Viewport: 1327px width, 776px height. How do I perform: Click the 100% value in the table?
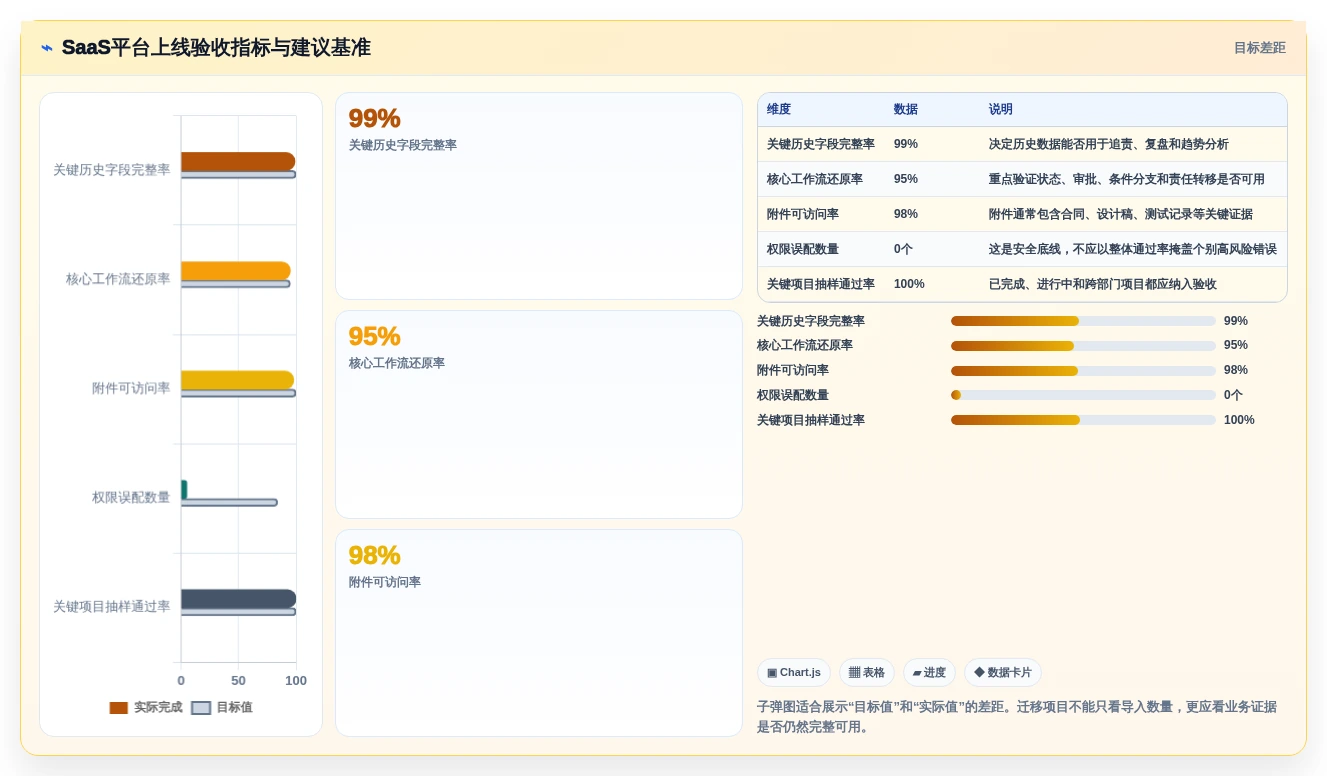(x=909, y=284)
